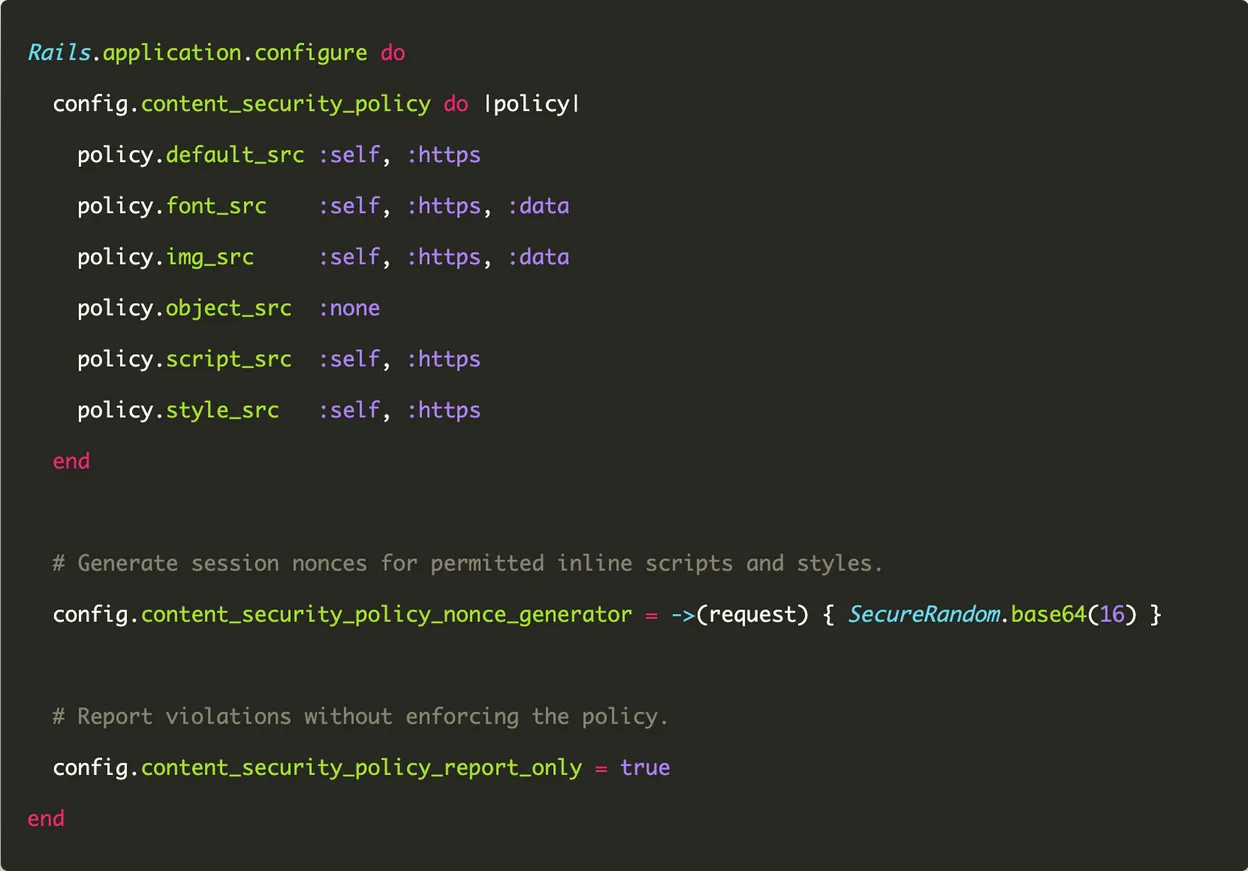Viewport: 1248px width, 871px height.
Task: Click the style_src method name
Action: (222, 410)
